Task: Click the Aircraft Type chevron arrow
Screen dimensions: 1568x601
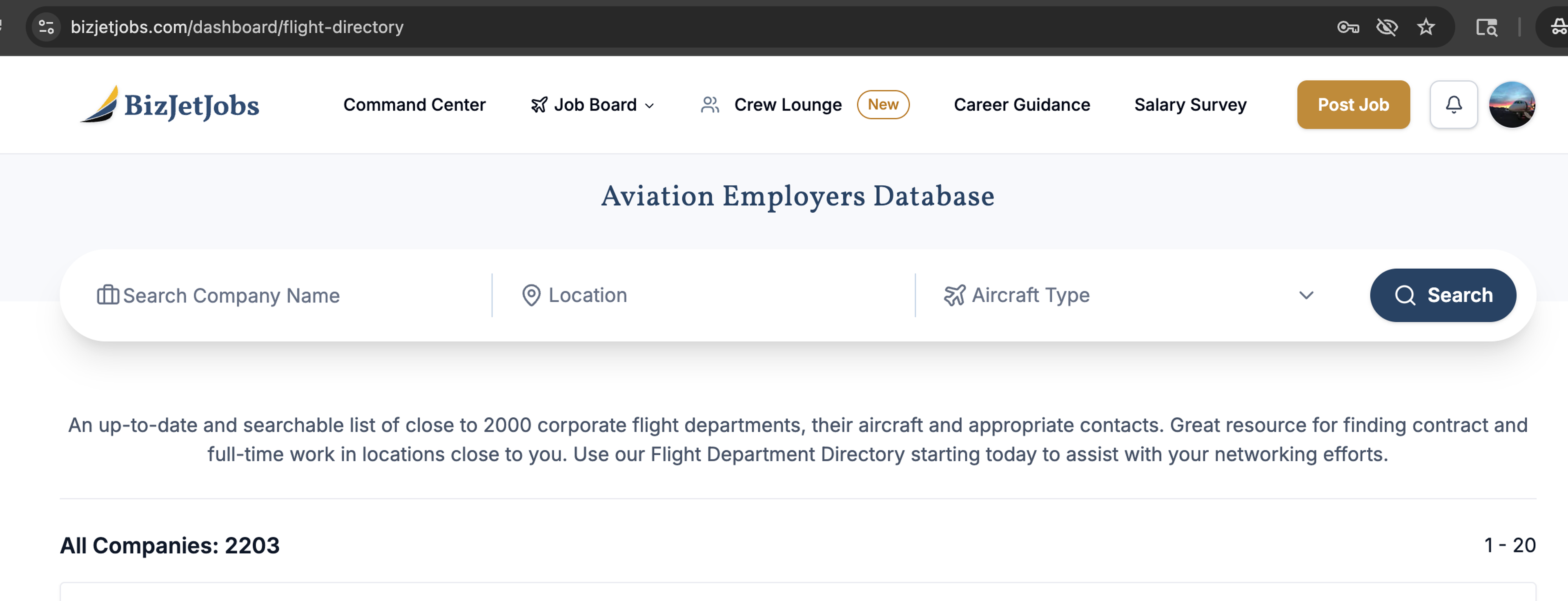Action: pos(1306,295)
